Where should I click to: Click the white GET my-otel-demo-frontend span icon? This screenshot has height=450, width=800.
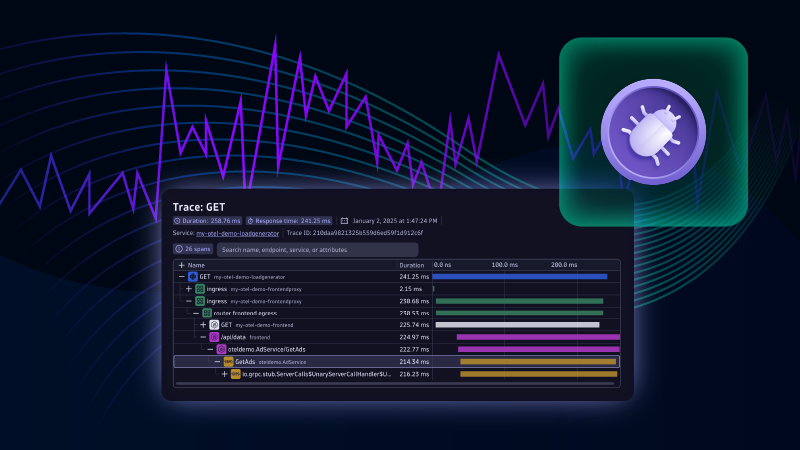point(214,325)
